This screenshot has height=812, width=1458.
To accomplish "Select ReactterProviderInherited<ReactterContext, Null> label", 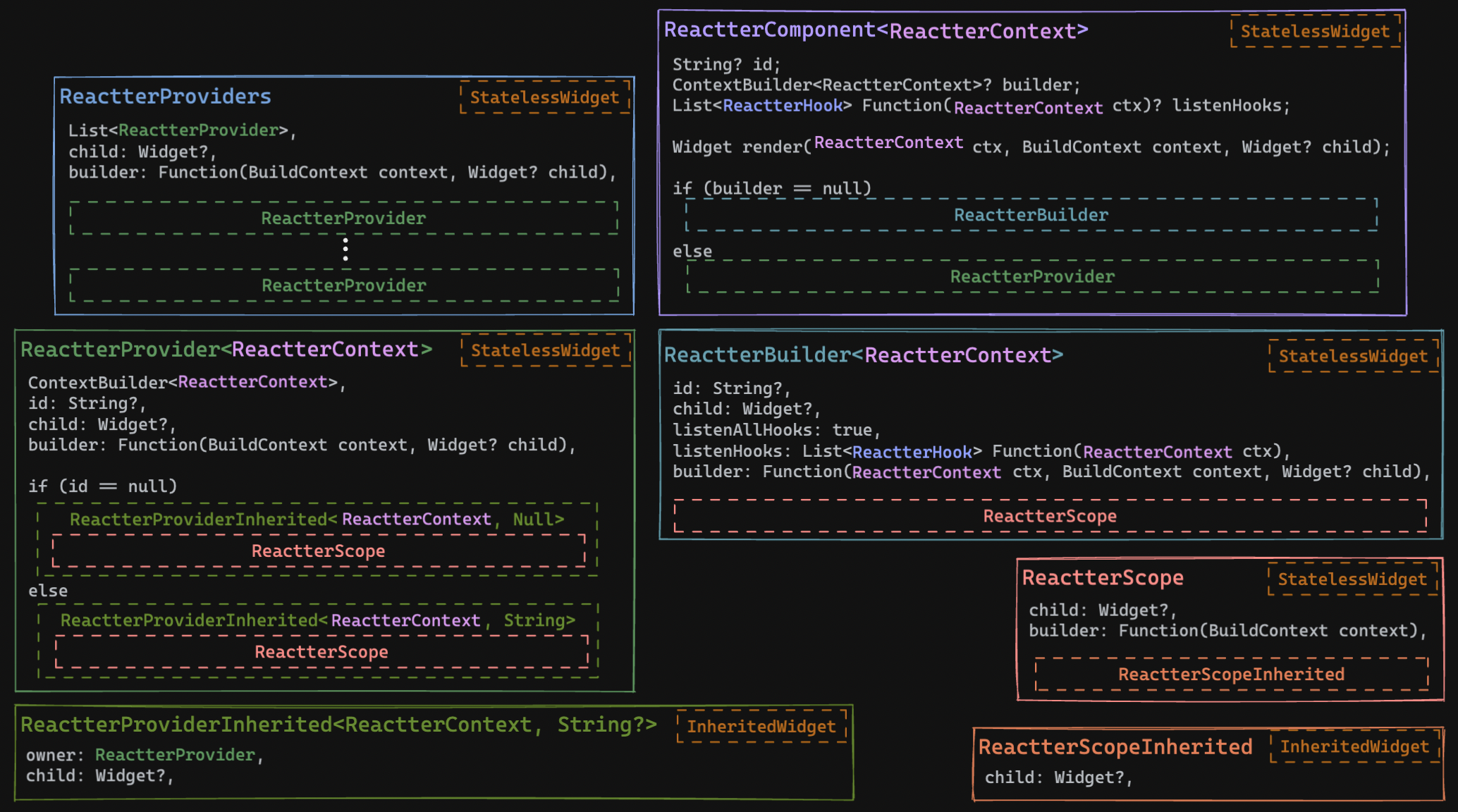I will [x=317, y=519].
